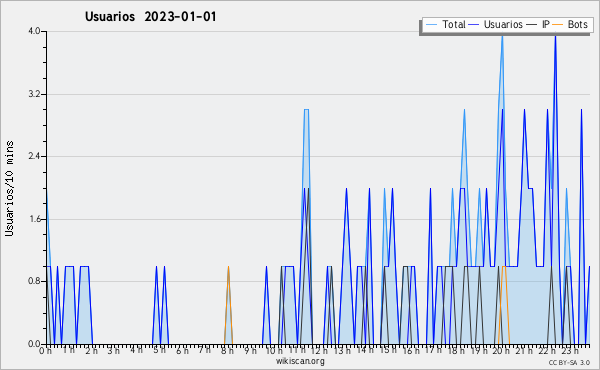Image resolution: width=600 pixels, height=370 pixels.
Task: Click the chart title Usuarios 2023-01-01
Action: [150, 16]
